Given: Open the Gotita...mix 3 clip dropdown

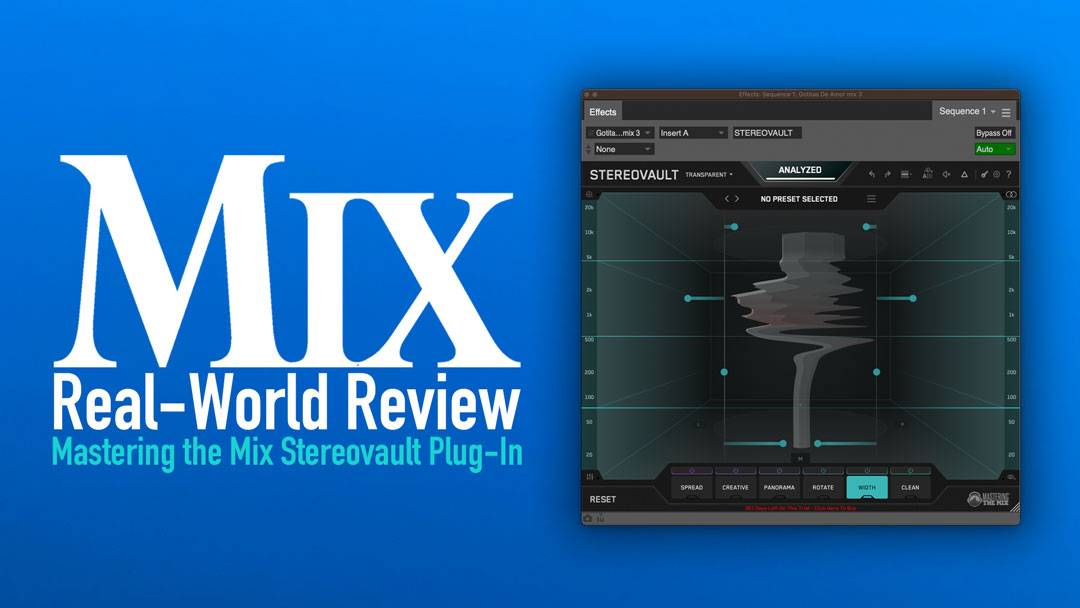Looking at the screenshot, I should [619, 133].
